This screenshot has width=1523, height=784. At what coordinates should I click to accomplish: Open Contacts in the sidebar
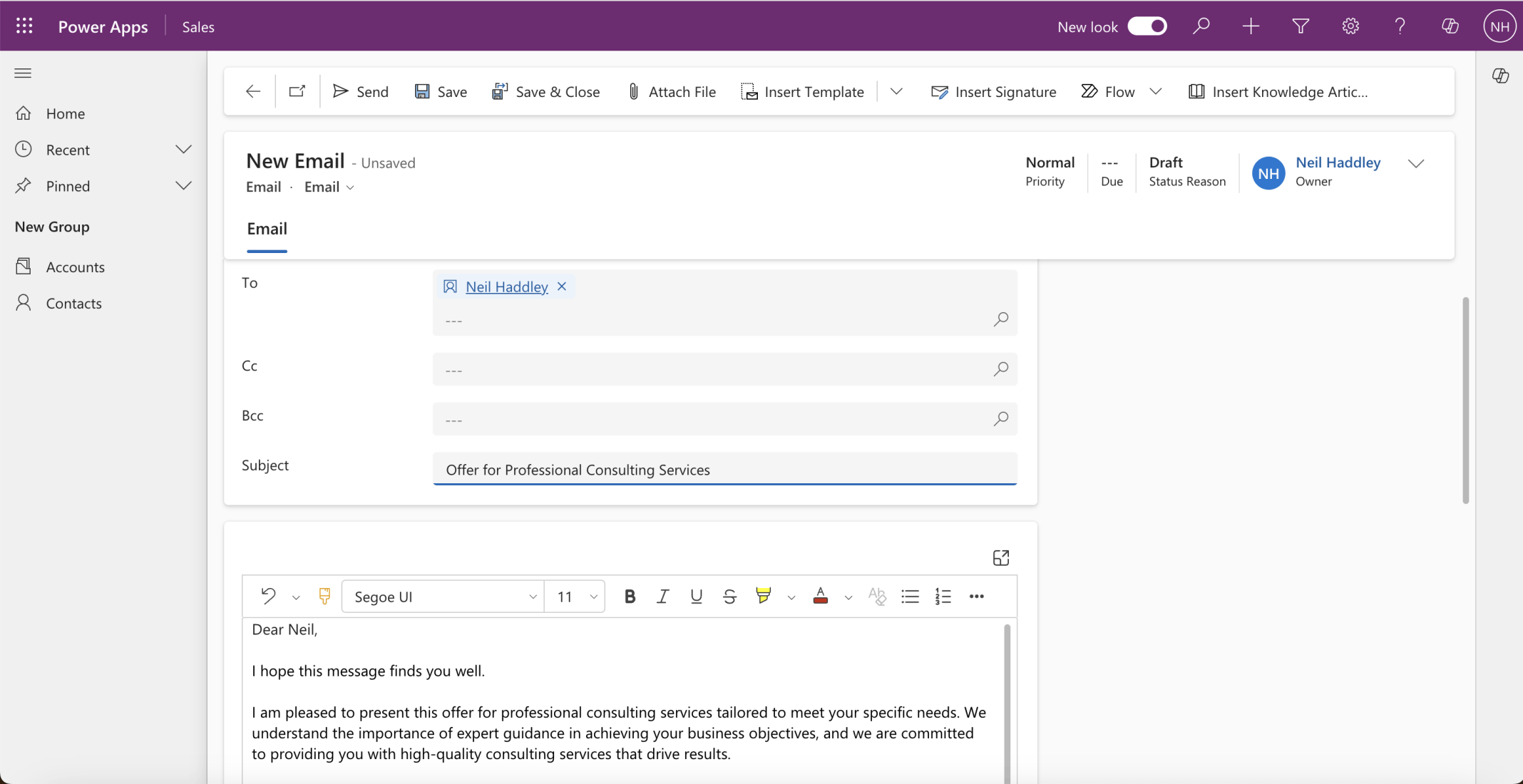(x=73, y=304)
